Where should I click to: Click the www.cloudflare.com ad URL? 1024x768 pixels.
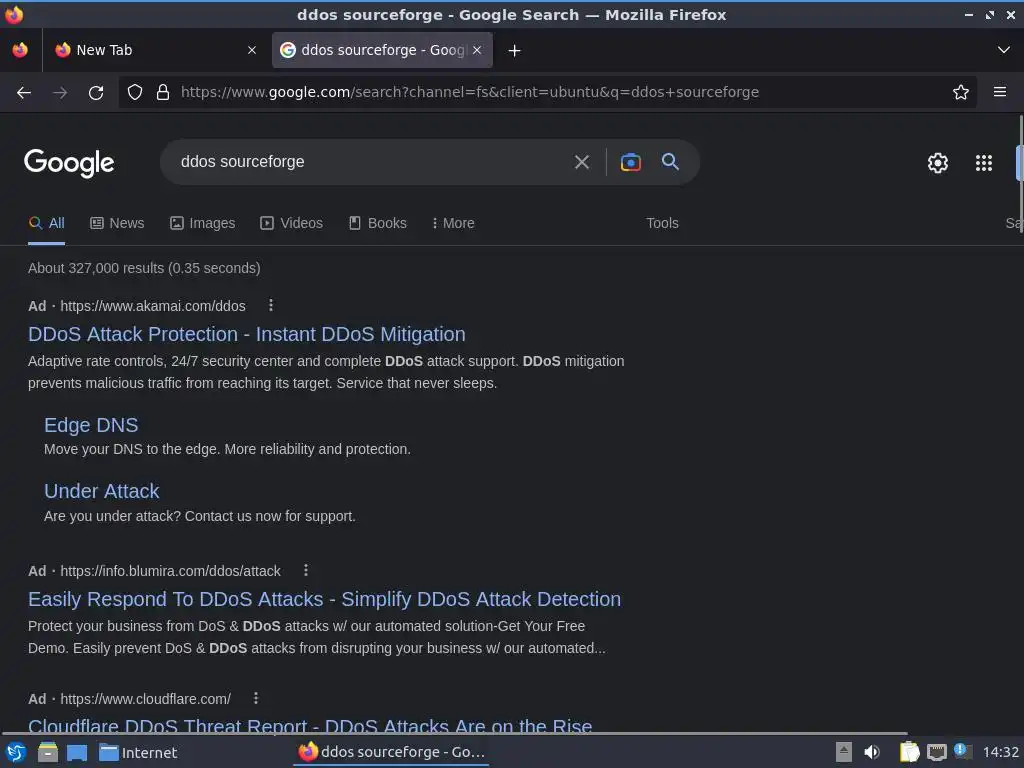click(x=146, y=699)
